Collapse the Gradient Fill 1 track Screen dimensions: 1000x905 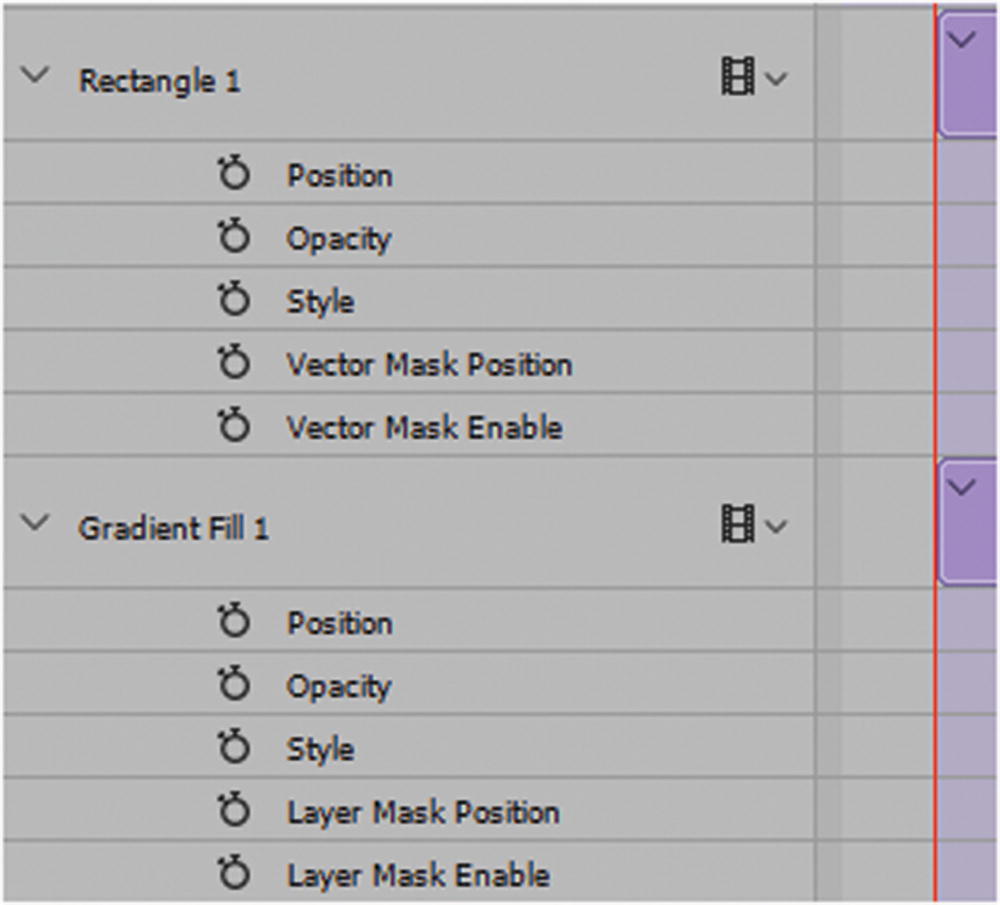[x=35, y=524]
